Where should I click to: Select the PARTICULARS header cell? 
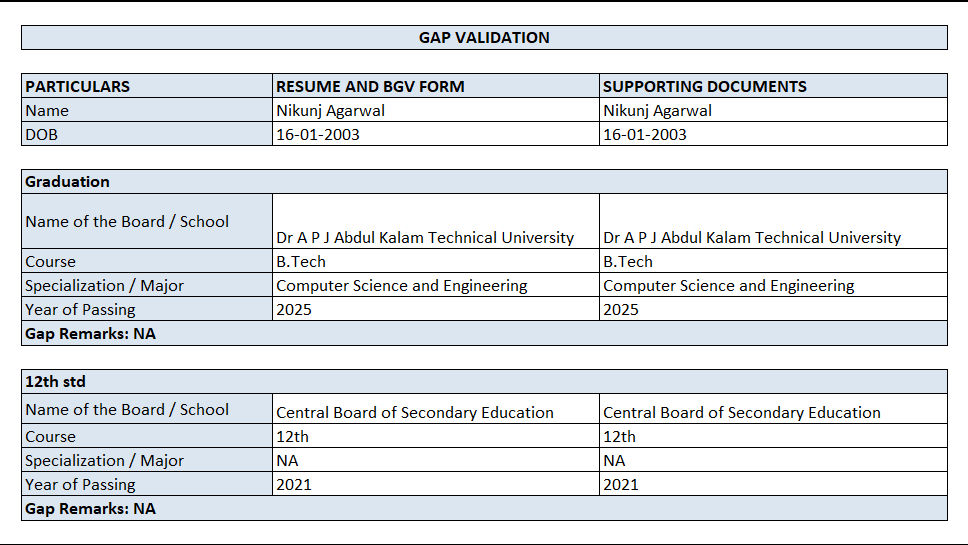[x=147, y=86]
